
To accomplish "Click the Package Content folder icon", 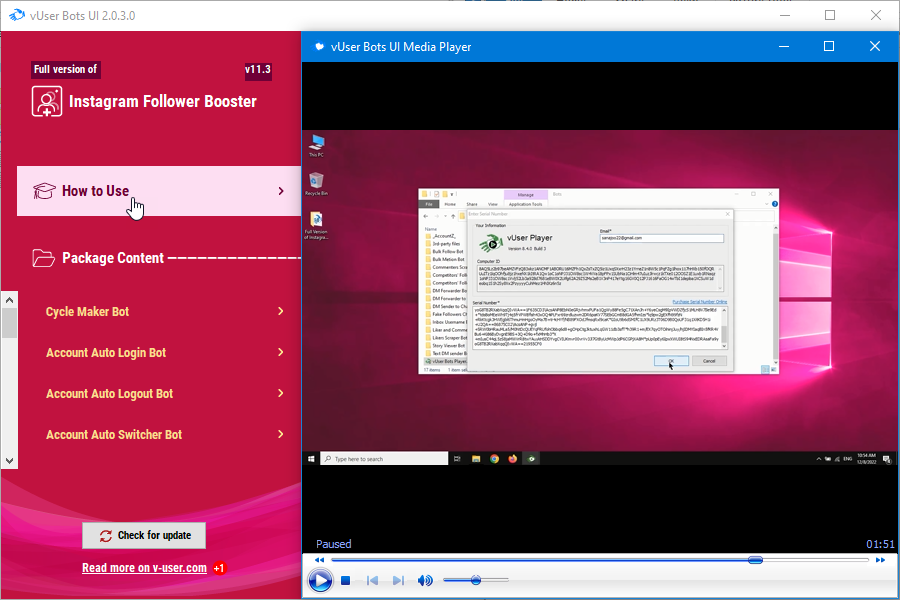I will pos(44,258).
